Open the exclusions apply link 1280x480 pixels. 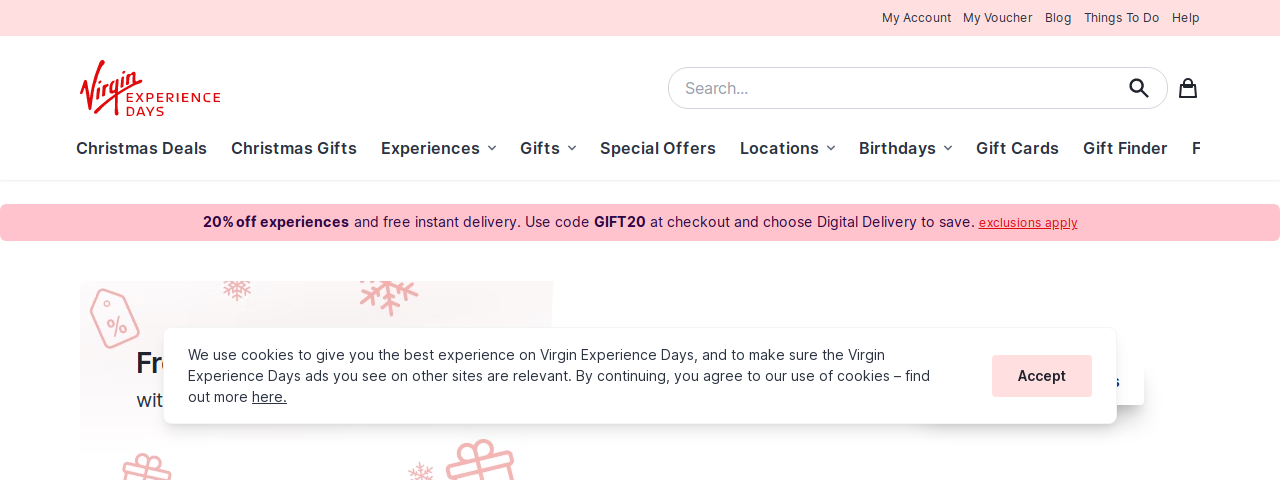click(x=1028, y=223)
